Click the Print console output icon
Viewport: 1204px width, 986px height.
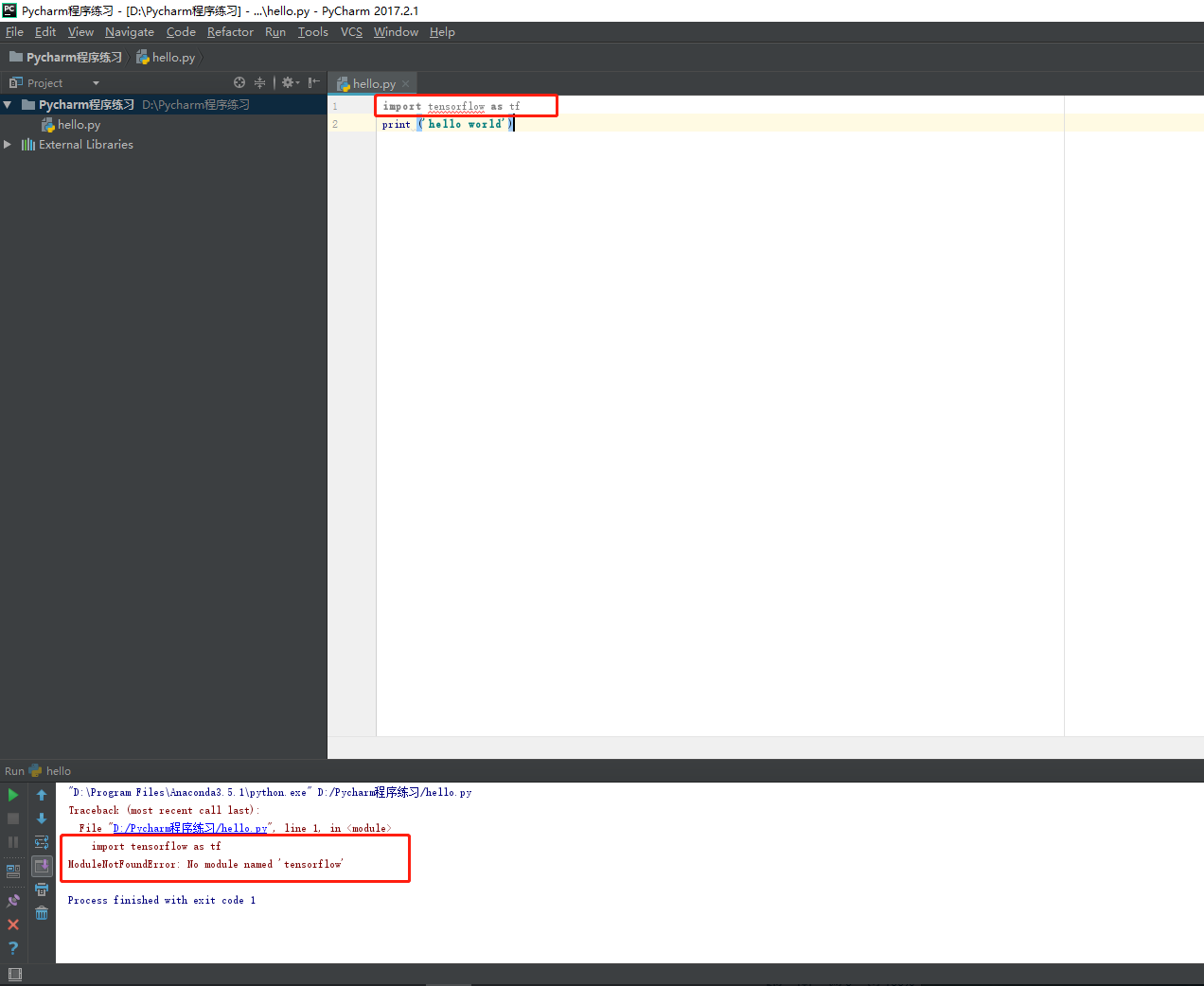pyautogui.click(x=41, y=889)
